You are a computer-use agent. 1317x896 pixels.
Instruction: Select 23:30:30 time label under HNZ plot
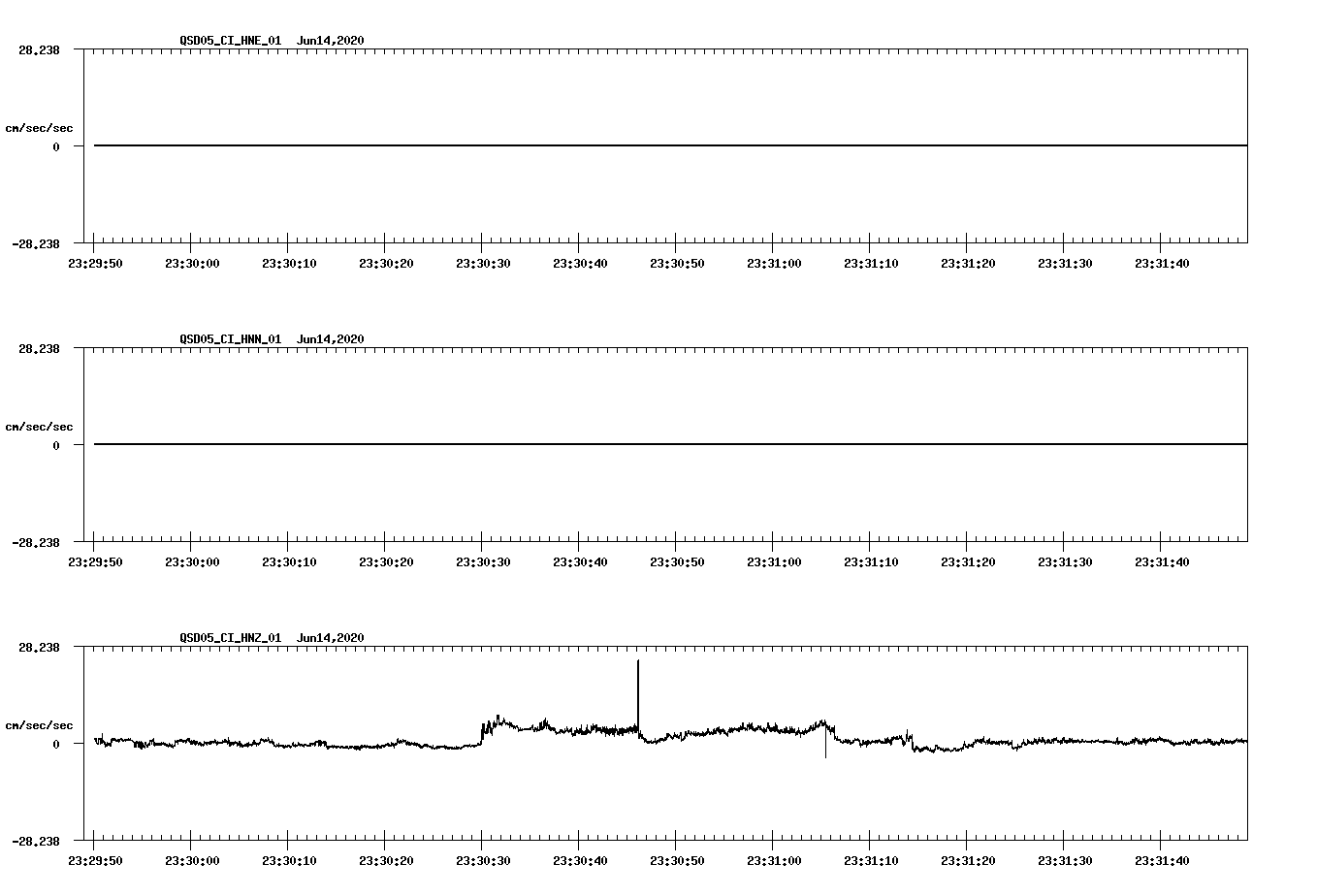[483, 861]
